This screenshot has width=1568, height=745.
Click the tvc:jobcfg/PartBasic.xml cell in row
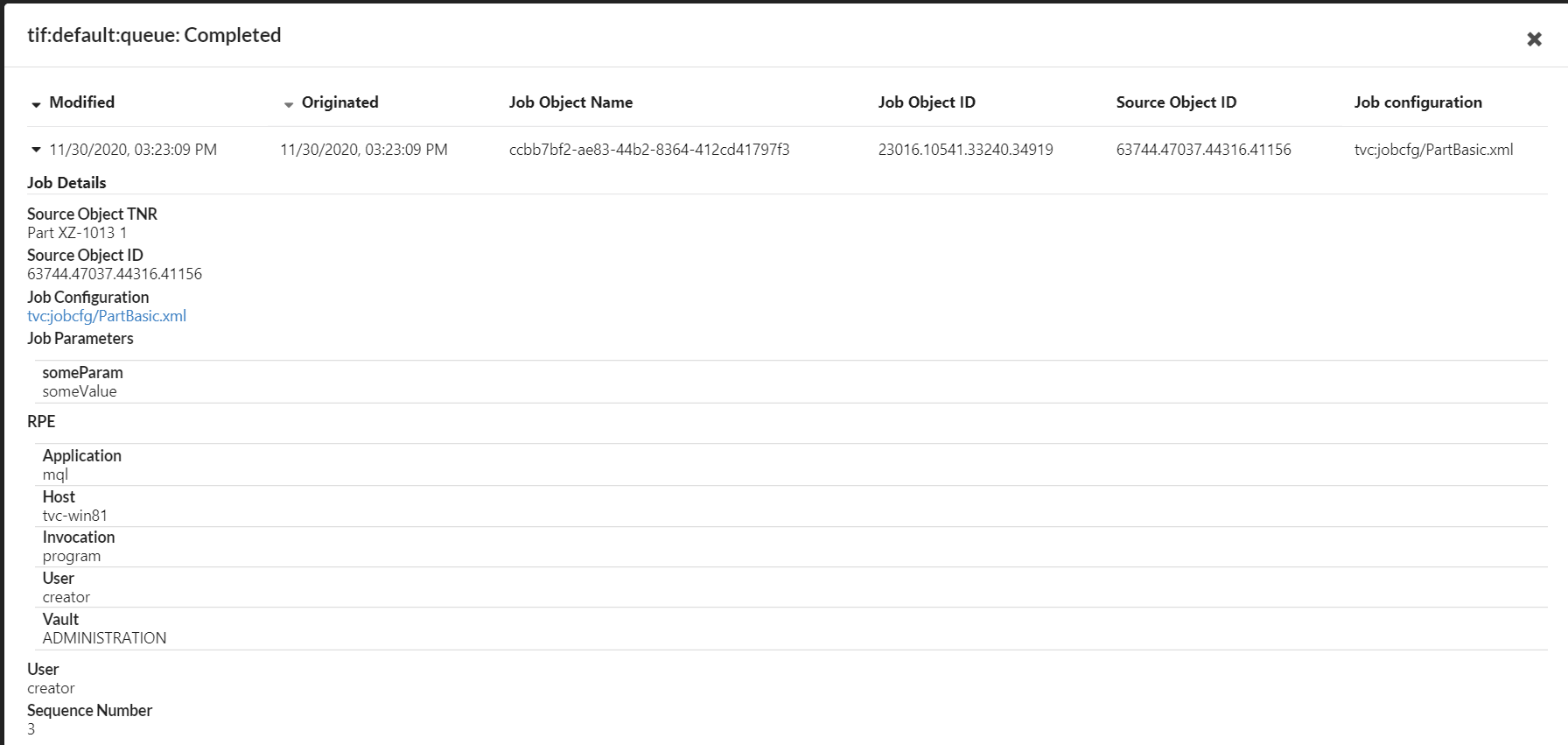point(1433,150)
